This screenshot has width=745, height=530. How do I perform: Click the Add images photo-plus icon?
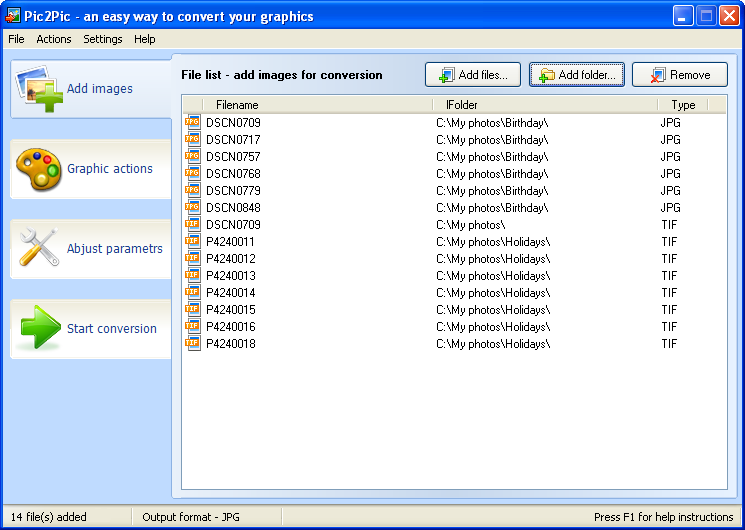(x=39, y=88)
